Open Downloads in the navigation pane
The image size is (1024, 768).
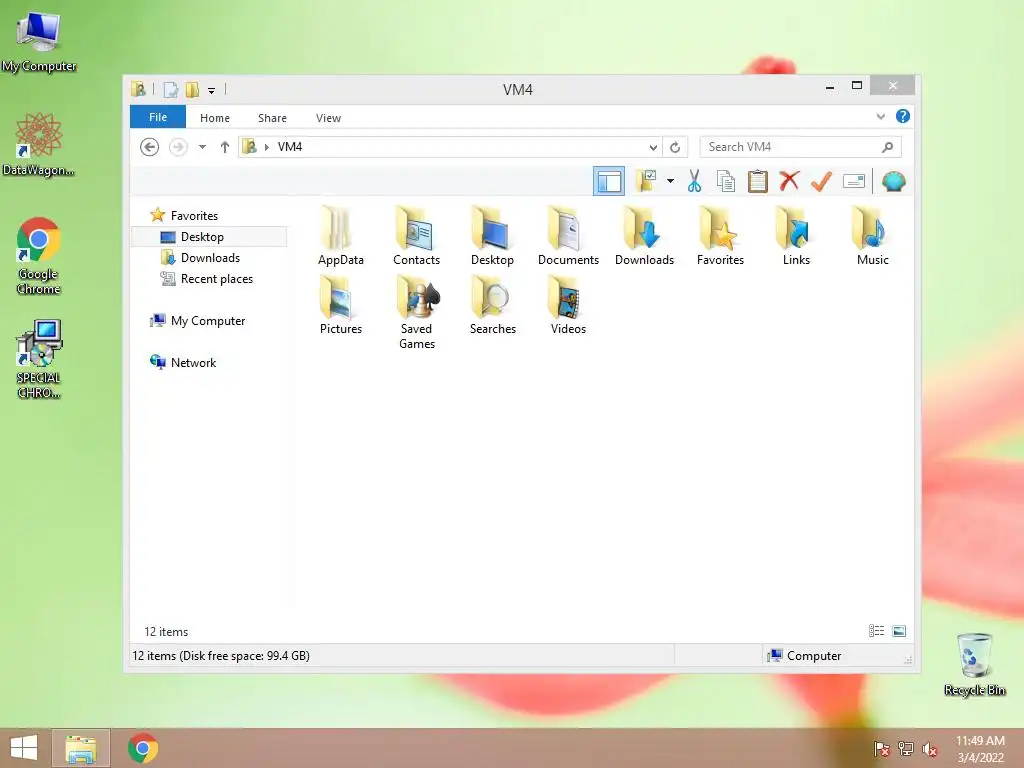click(x=210, y=258)
